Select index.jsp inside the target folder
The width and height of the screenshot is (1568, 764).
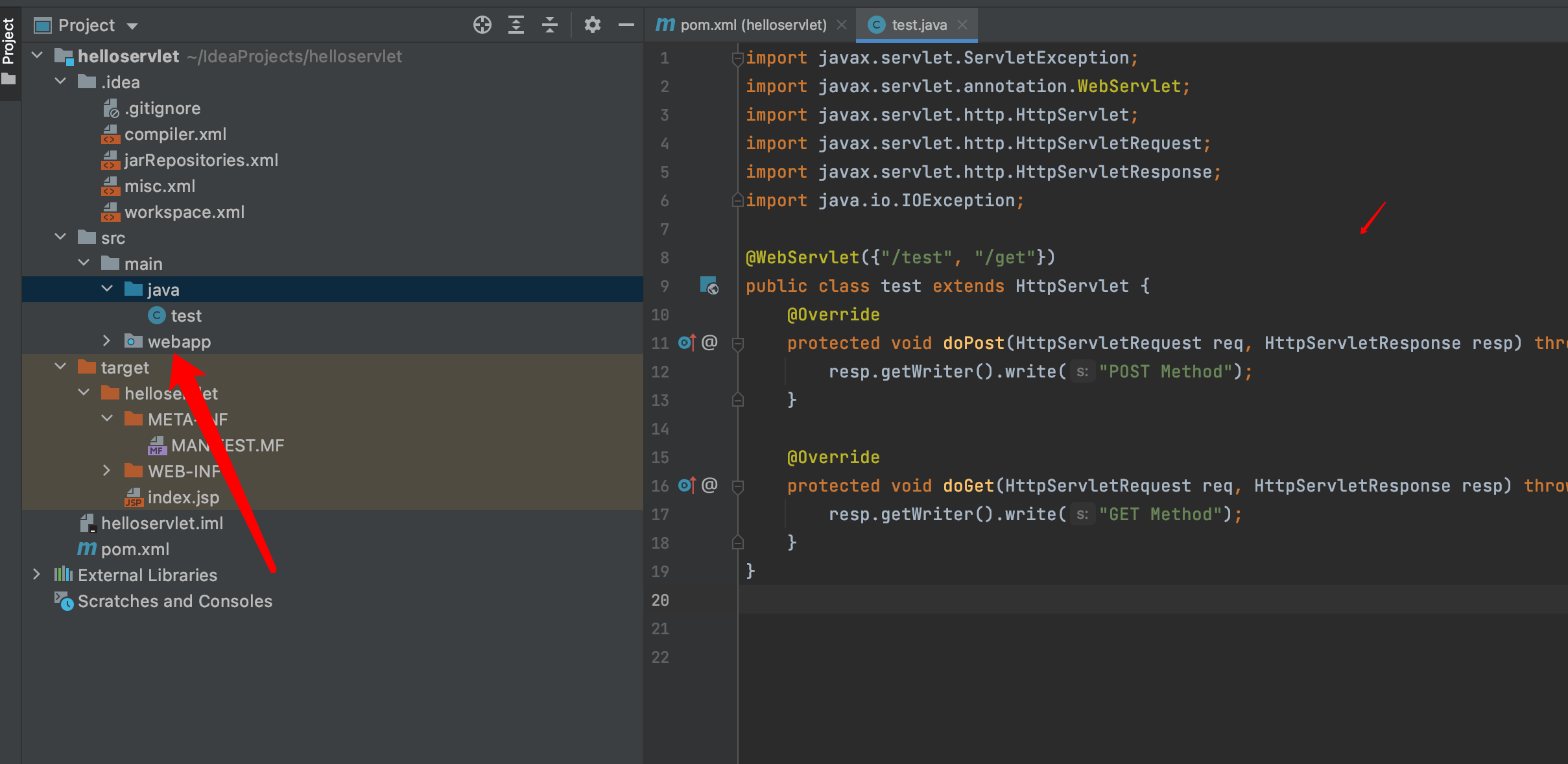pyautogui.click(x=183, y=497)
